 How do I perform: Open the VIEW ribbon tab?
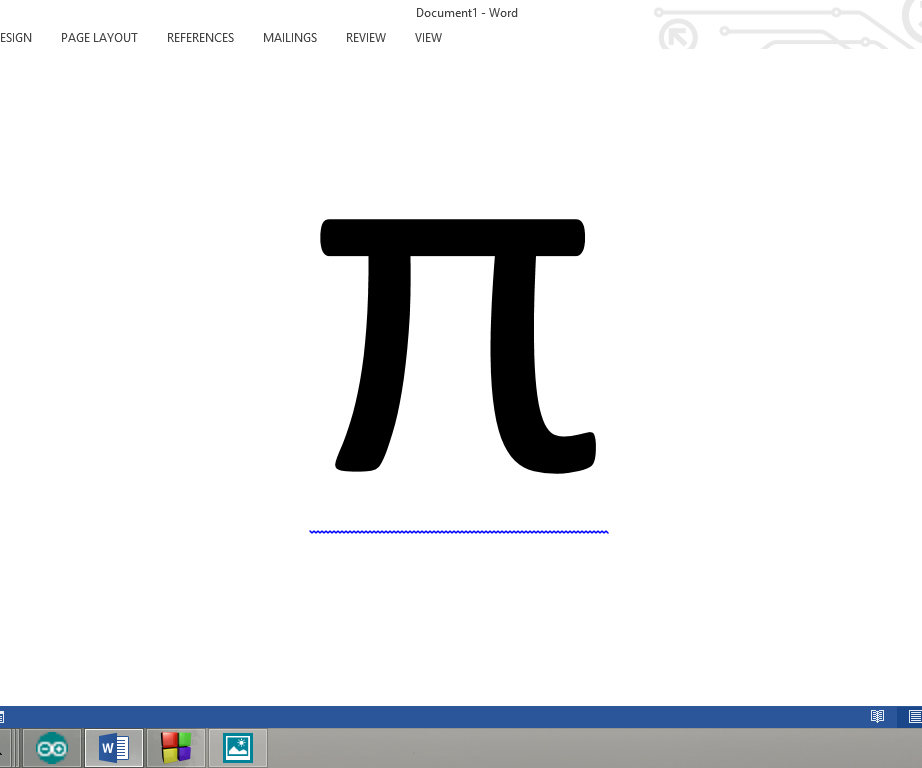click(428, 37)
